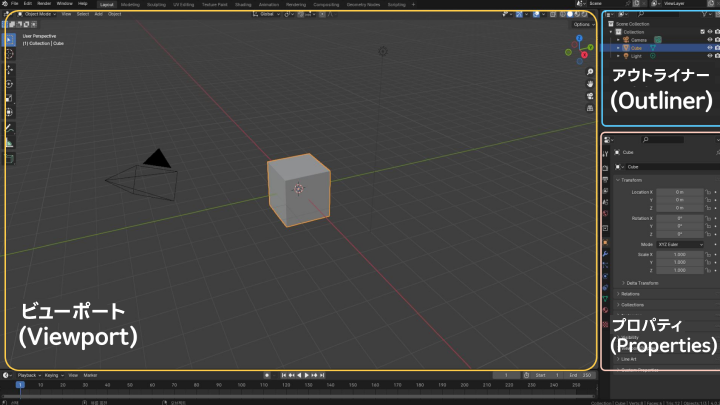Image resolution: width=720 pixels, height=405 pixels.
Task: Collapse the Transform panel
Action: point(629,180)
